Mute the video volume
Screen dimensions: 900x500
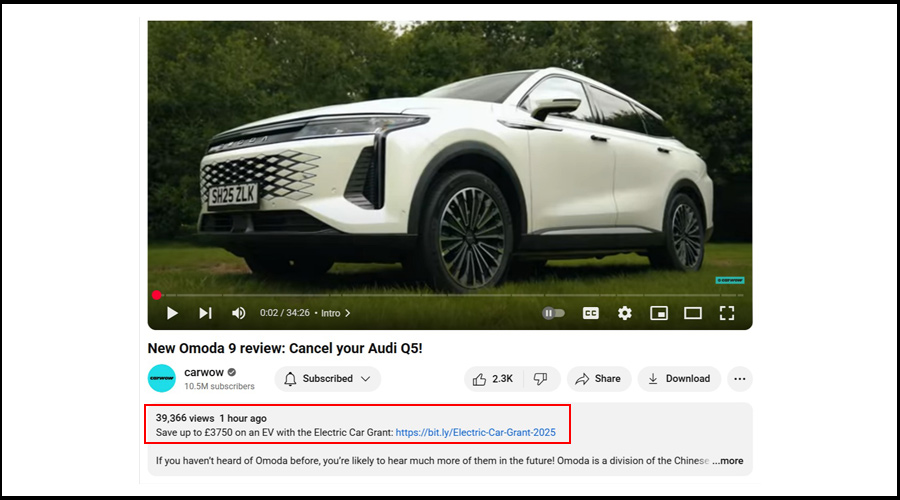[238, 313]
